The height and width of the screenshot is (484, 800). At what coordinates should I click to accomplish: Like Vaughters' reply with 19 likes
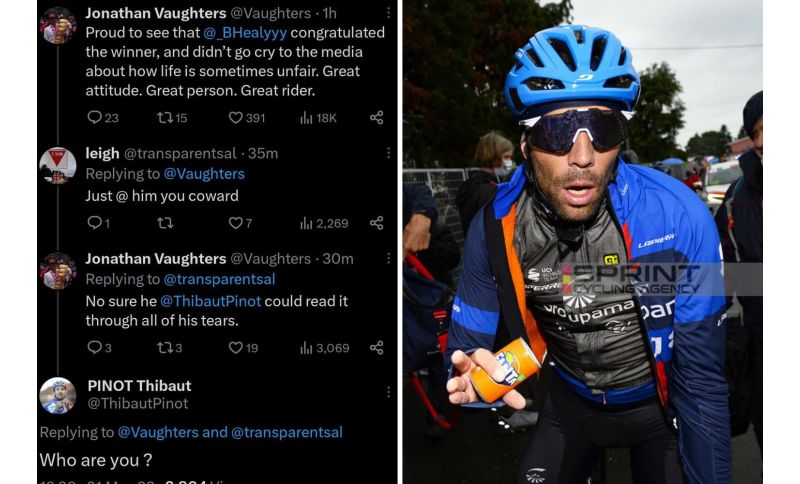[243, 348]
